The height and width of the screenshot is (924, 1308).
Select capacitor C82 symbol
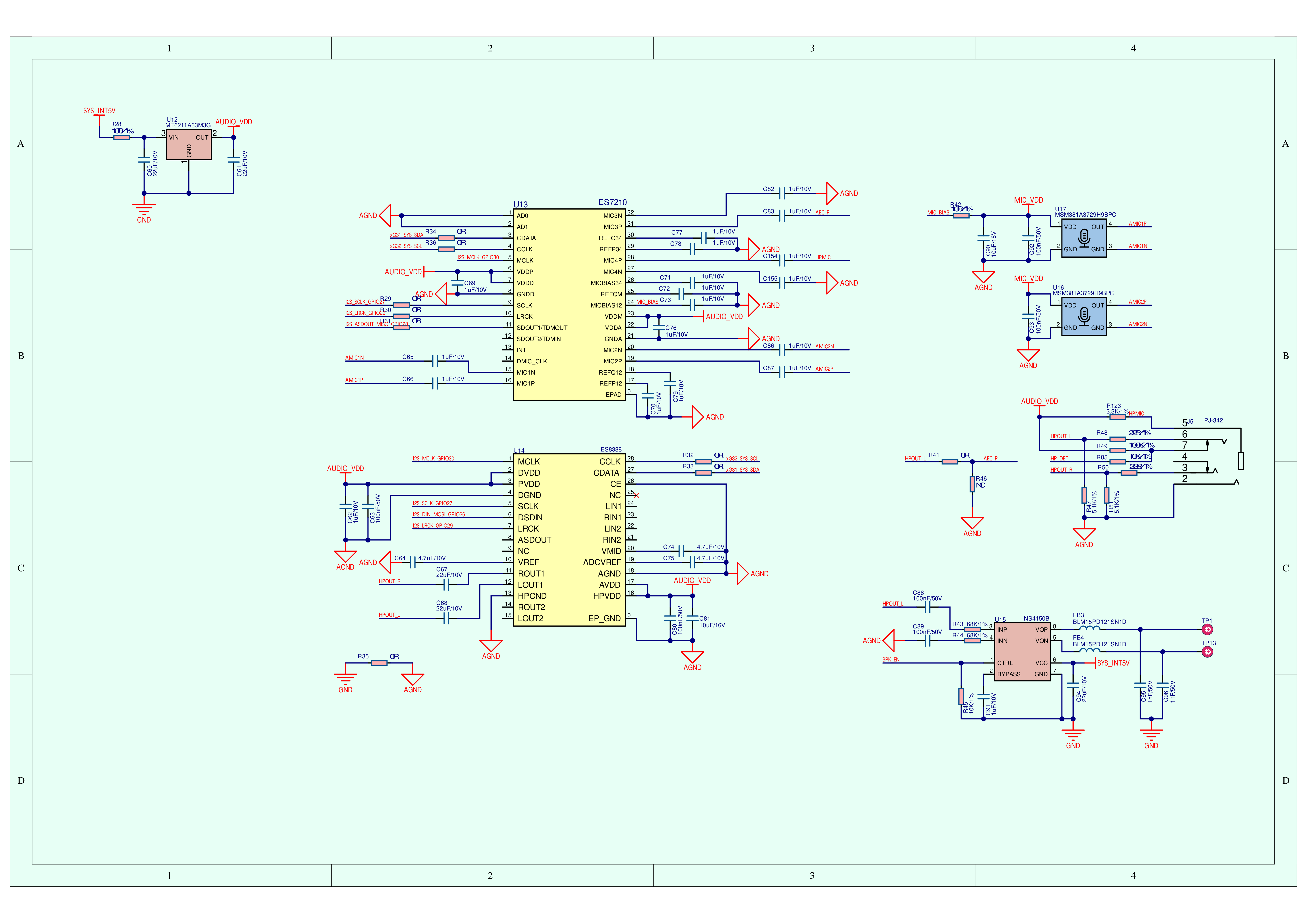click(x=782, y=193)
